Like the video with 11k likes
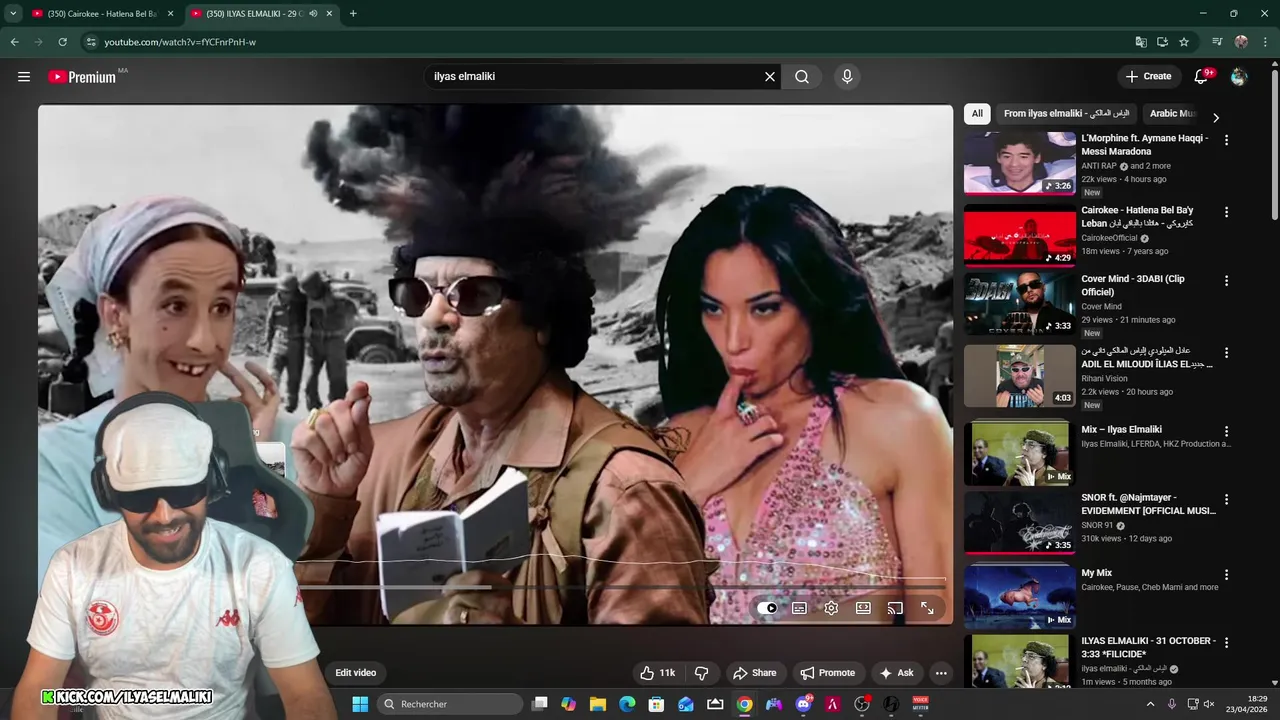Screen dimensions: 1280x720 click(657, 673)
